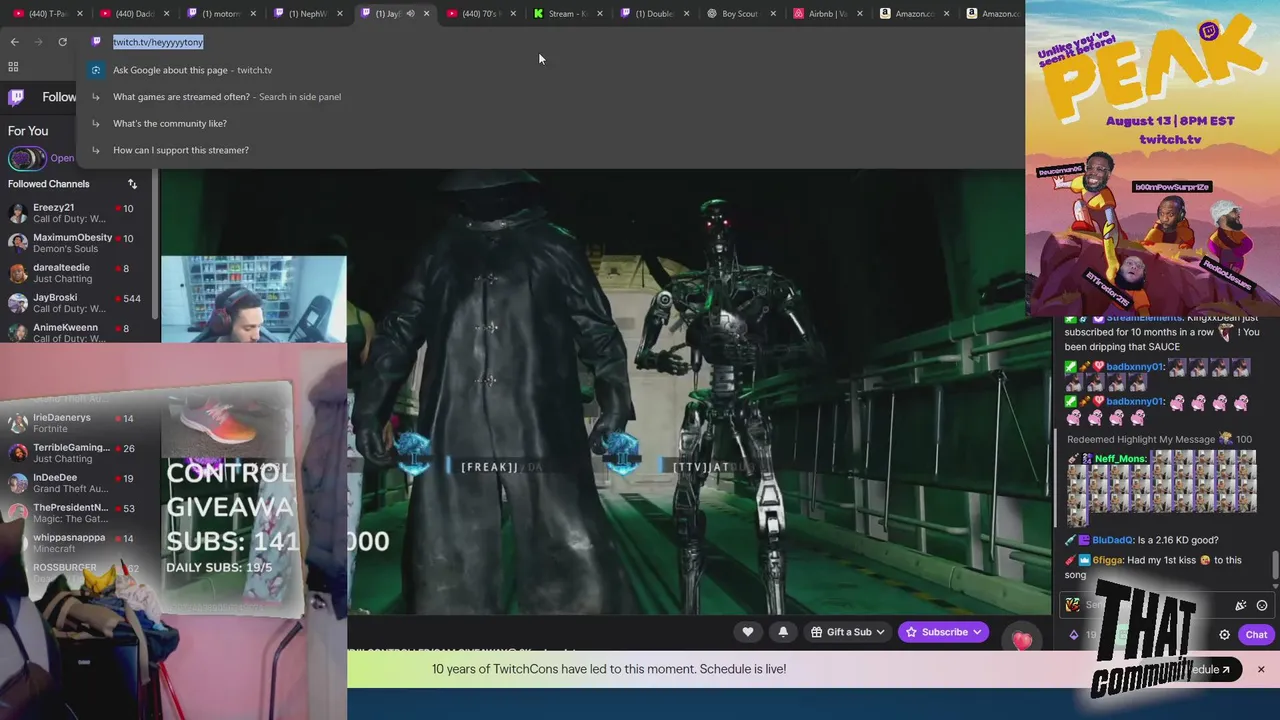Open Gift a Sub dropdown
Image resolution: width=1280 pixels, height=720 pixels.
[848, 632]
